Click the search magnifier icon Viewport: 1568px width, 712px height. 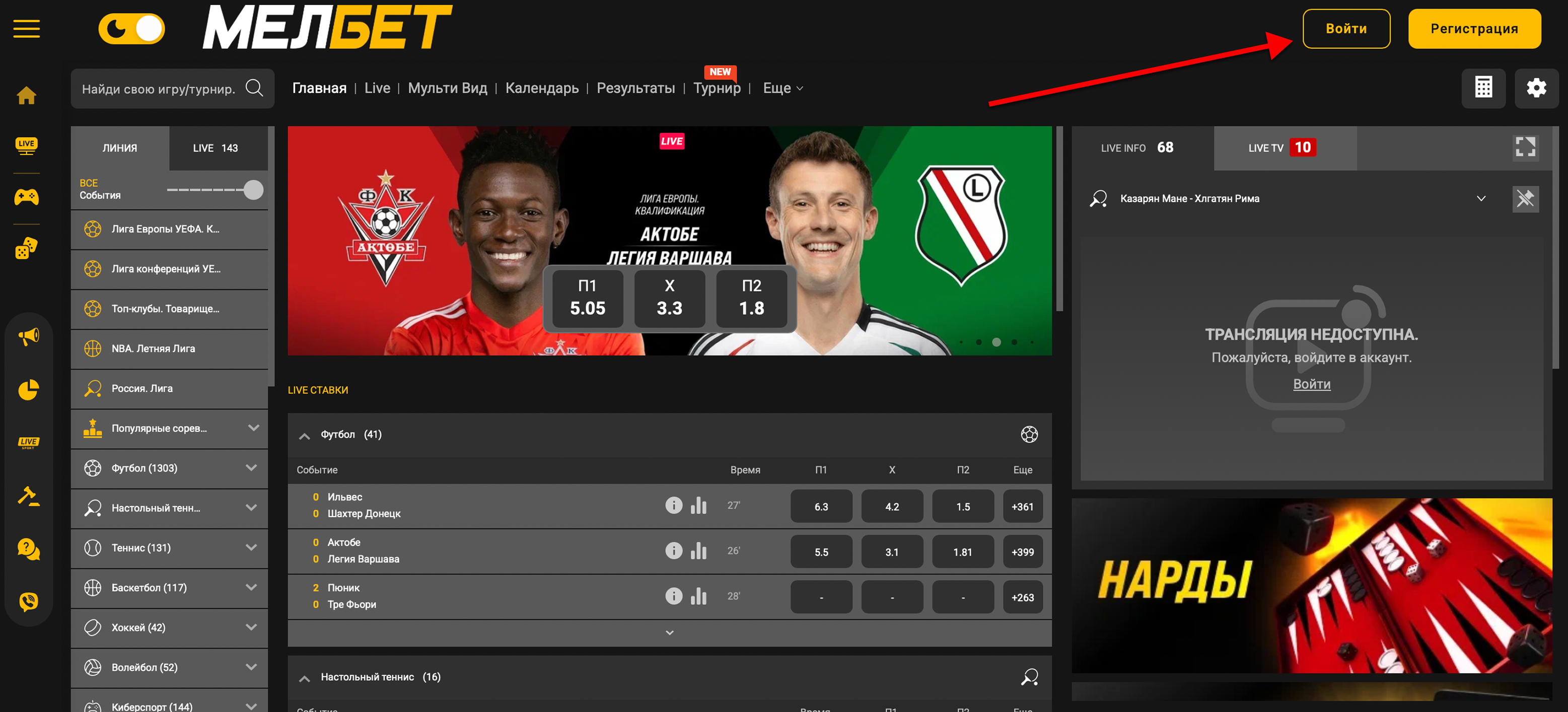click(x=254, y=88)
